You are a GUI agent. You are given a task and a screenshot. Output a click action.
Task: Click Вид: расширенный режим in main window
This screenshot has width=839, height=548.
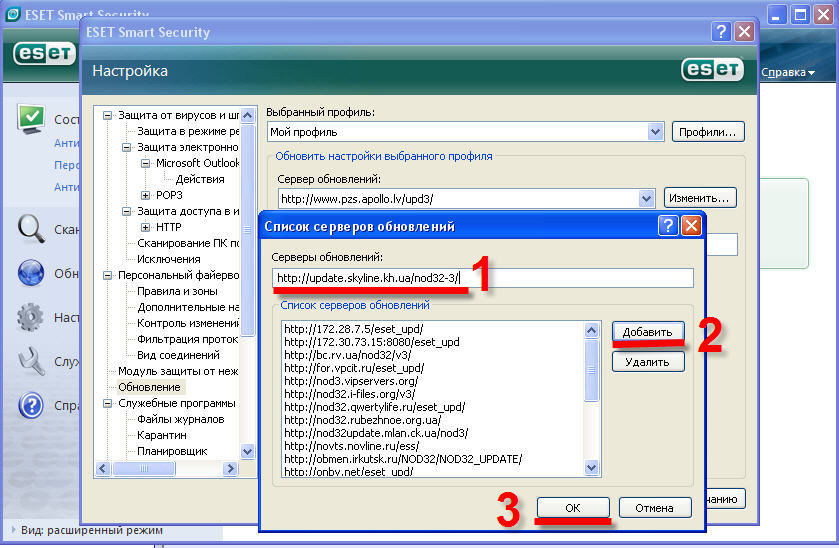click(91, 530)
